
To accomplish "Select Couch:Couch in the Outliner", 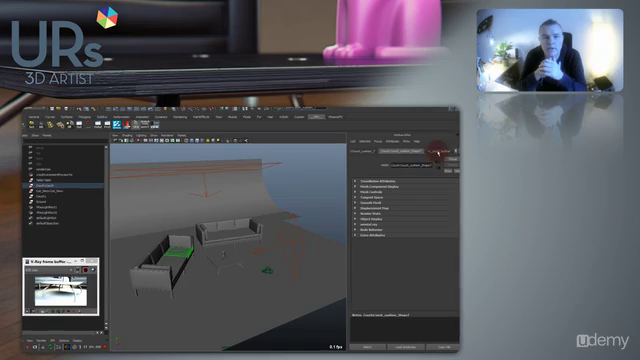I will pyautogui.click(x=45, y=185).
